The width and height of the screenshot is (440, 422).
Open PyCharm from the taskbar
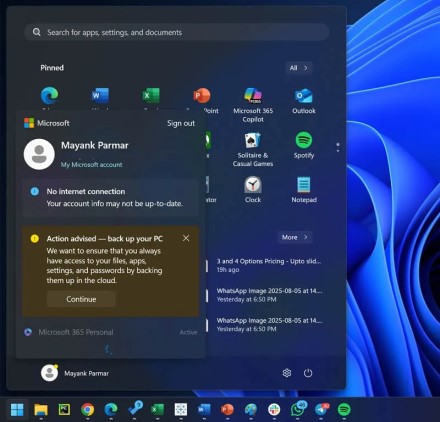[x=64, y=409]
